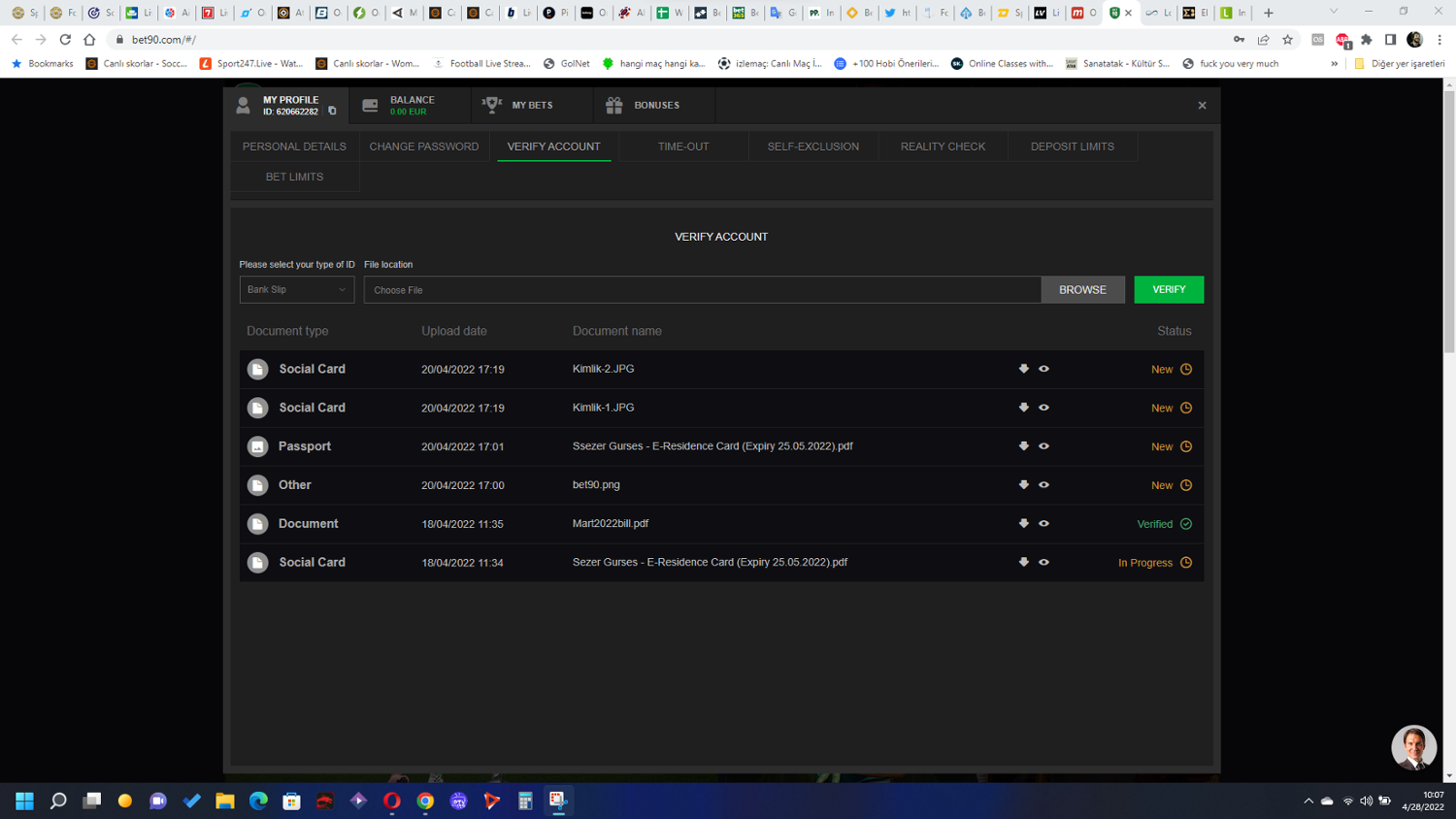
Task: Copy the profile ID number
Action: coord(332,112)
